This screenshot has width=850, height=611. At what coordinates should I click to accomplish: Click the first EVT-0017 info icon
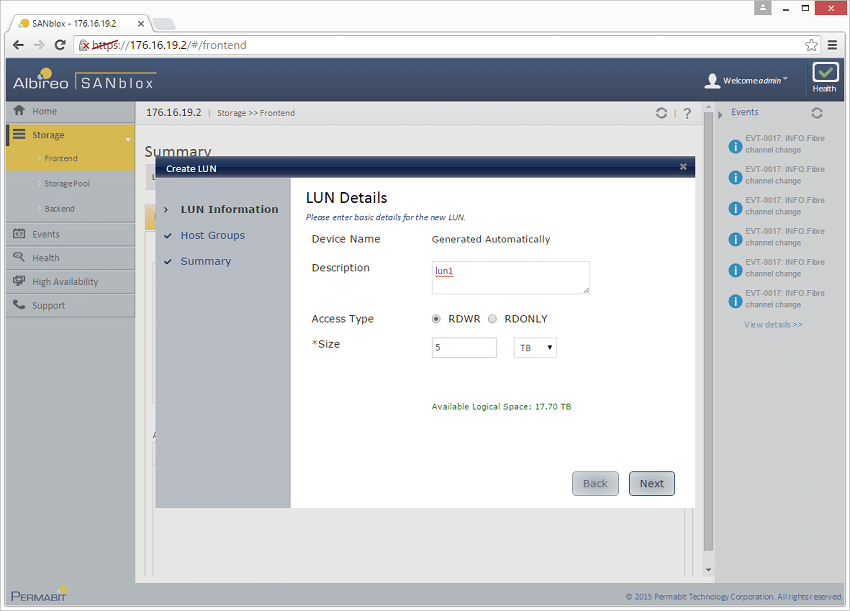(x=735, y=146)
